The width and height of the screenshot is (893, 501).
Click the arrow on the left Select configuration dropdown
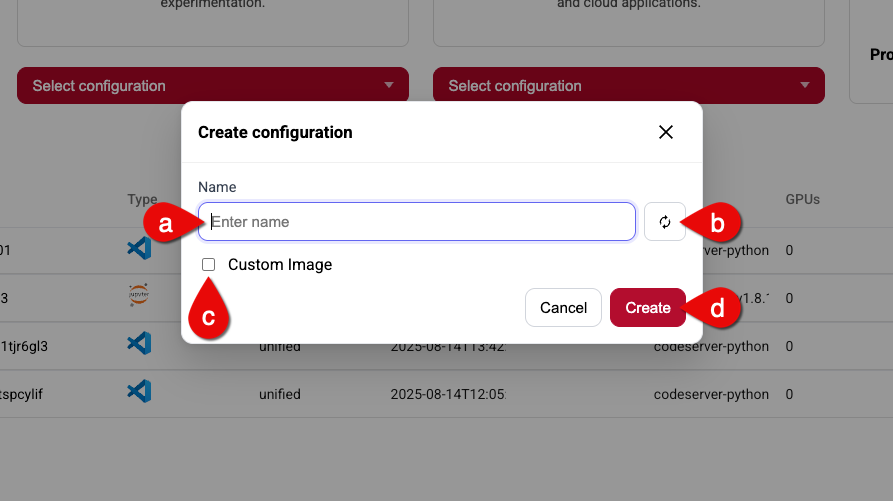(389, 86)
